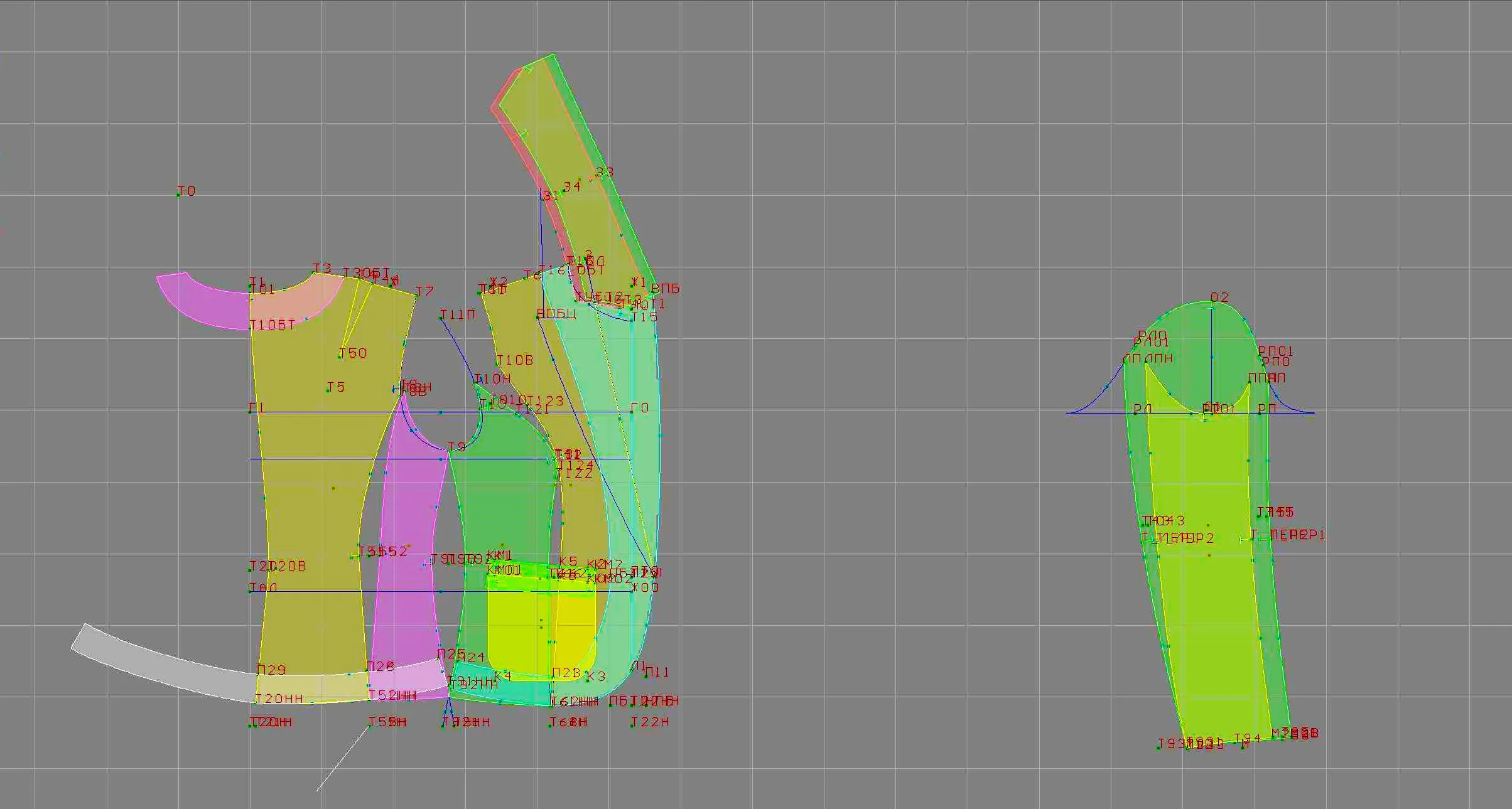Screen dimensions: 1512x809
Task: Select the T50 dart point
Action: pos(341,356)
